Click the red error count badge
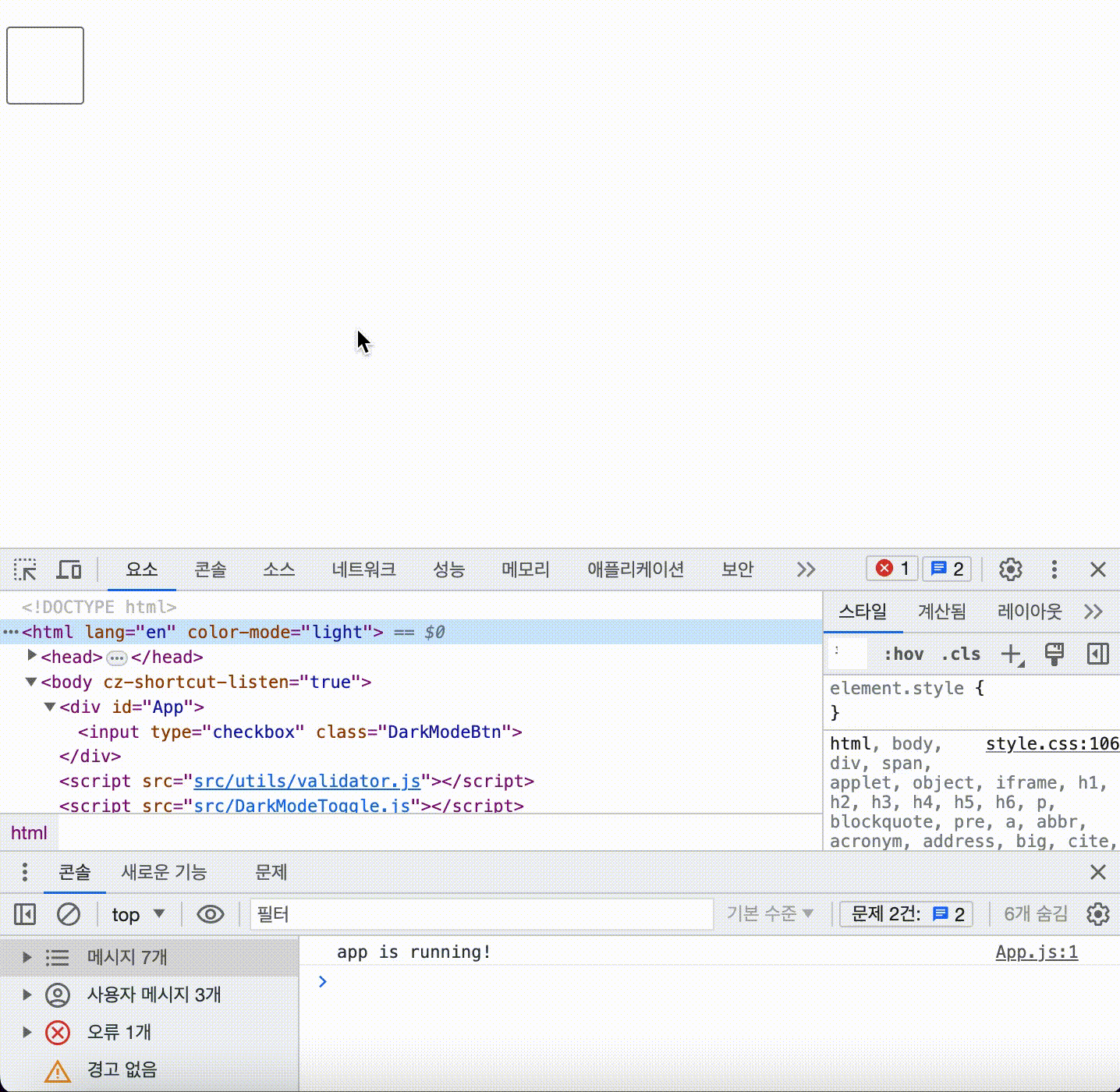The width and height of the screenshot is (1120, 1092). [x=892, y=569]
